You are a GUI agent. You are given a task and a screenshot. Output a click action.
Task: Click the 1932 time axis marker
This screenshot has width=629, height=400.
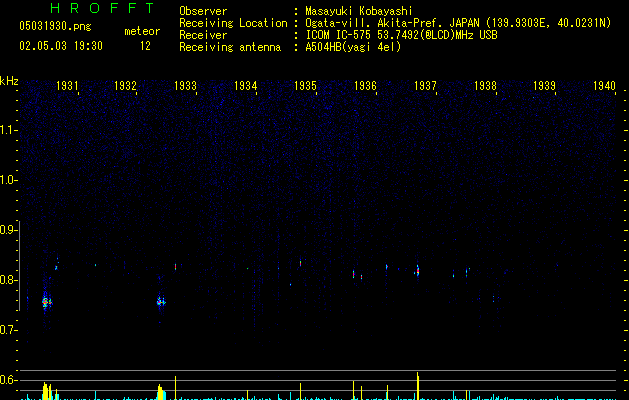pyautogui.click(x=126, y=86)
